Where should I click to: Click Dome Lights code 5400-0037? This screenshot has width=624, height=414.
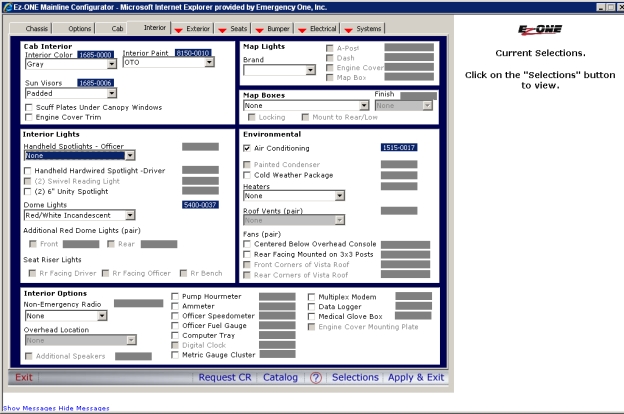point(200,205)
